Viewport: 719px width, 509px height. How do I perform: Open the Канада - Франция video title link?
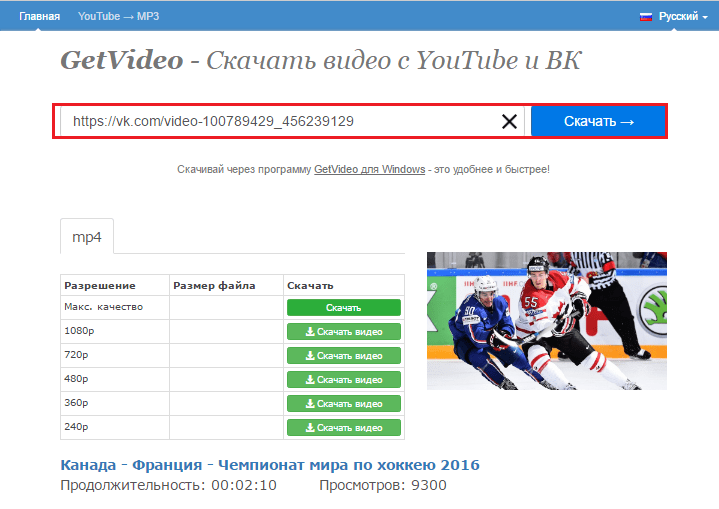(270, 465)
